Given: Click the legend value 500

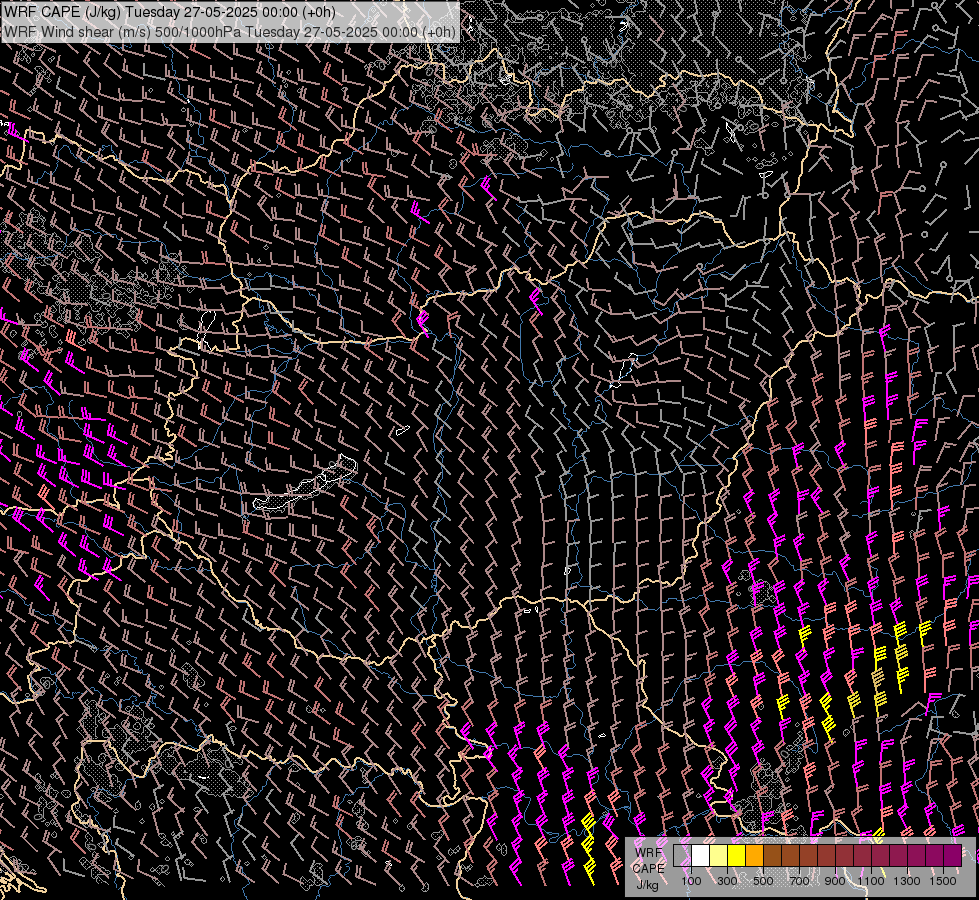Looking at the screenshot, I should (763, 881).
